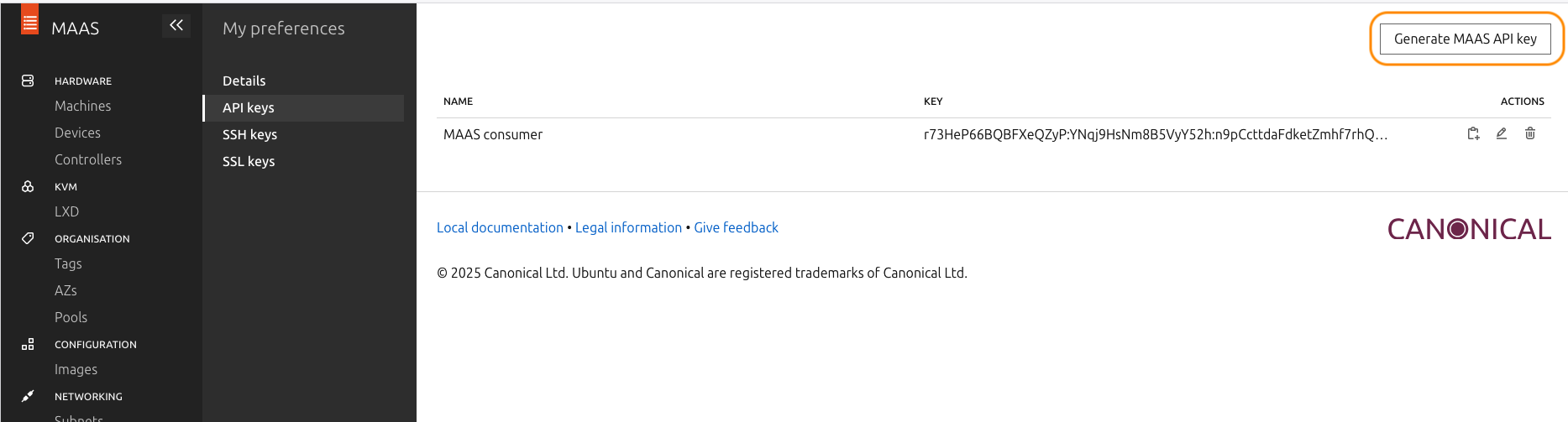Click the Hardware section icon
Viewport: 1568px width, 422px height.
[28, 81]
